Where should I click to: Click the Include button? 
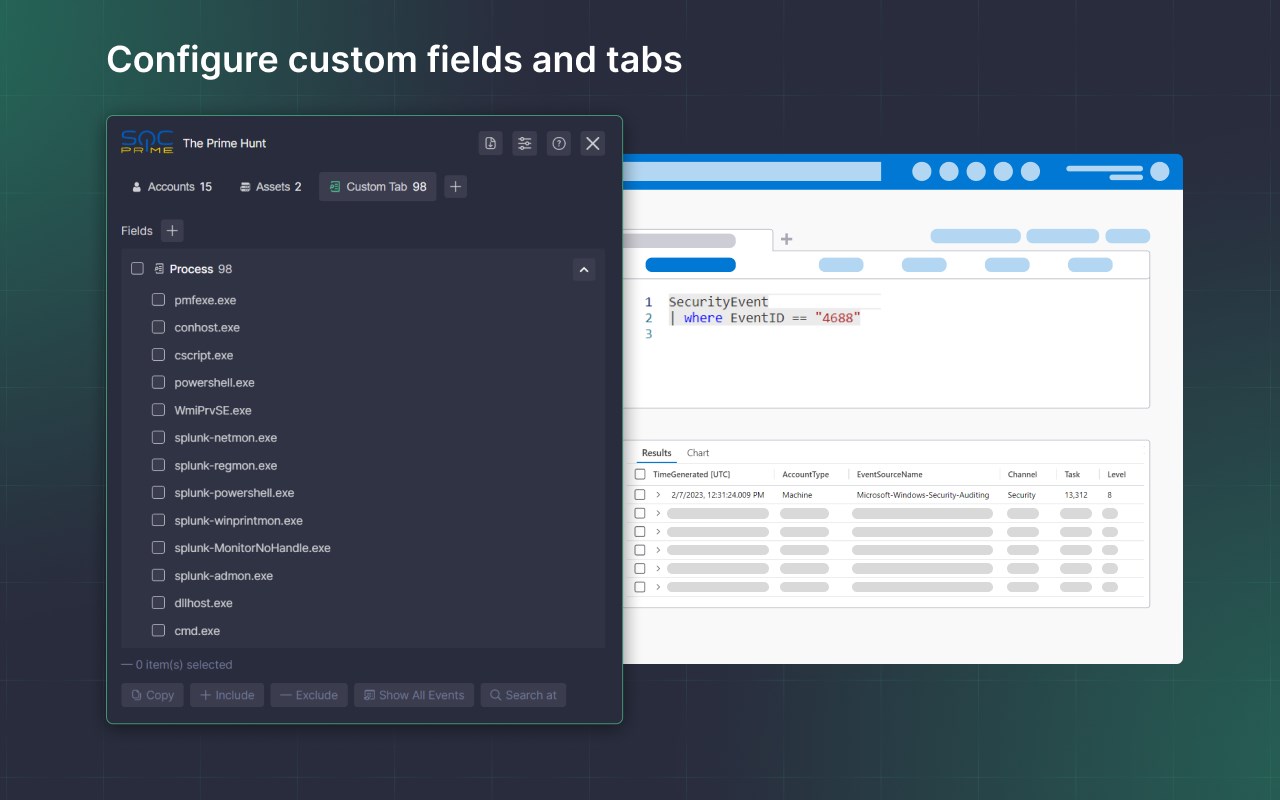point(227,695)
